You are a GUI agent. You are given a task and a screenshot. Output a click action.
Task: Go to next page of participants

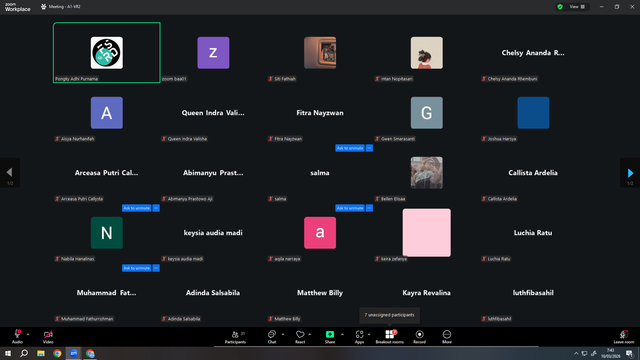tap(630, 173)
